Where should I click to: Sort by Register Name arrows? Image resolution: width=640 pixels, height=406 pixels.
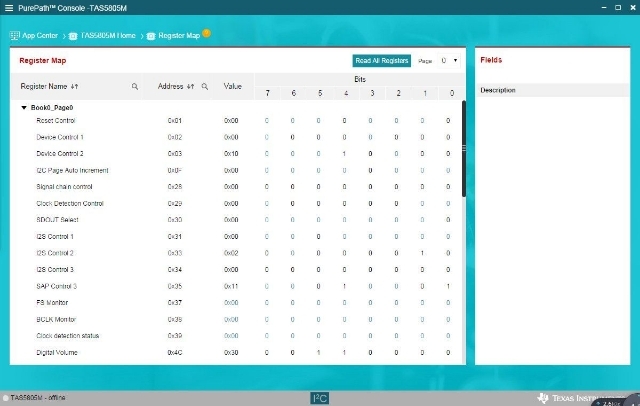coord(74,87)
